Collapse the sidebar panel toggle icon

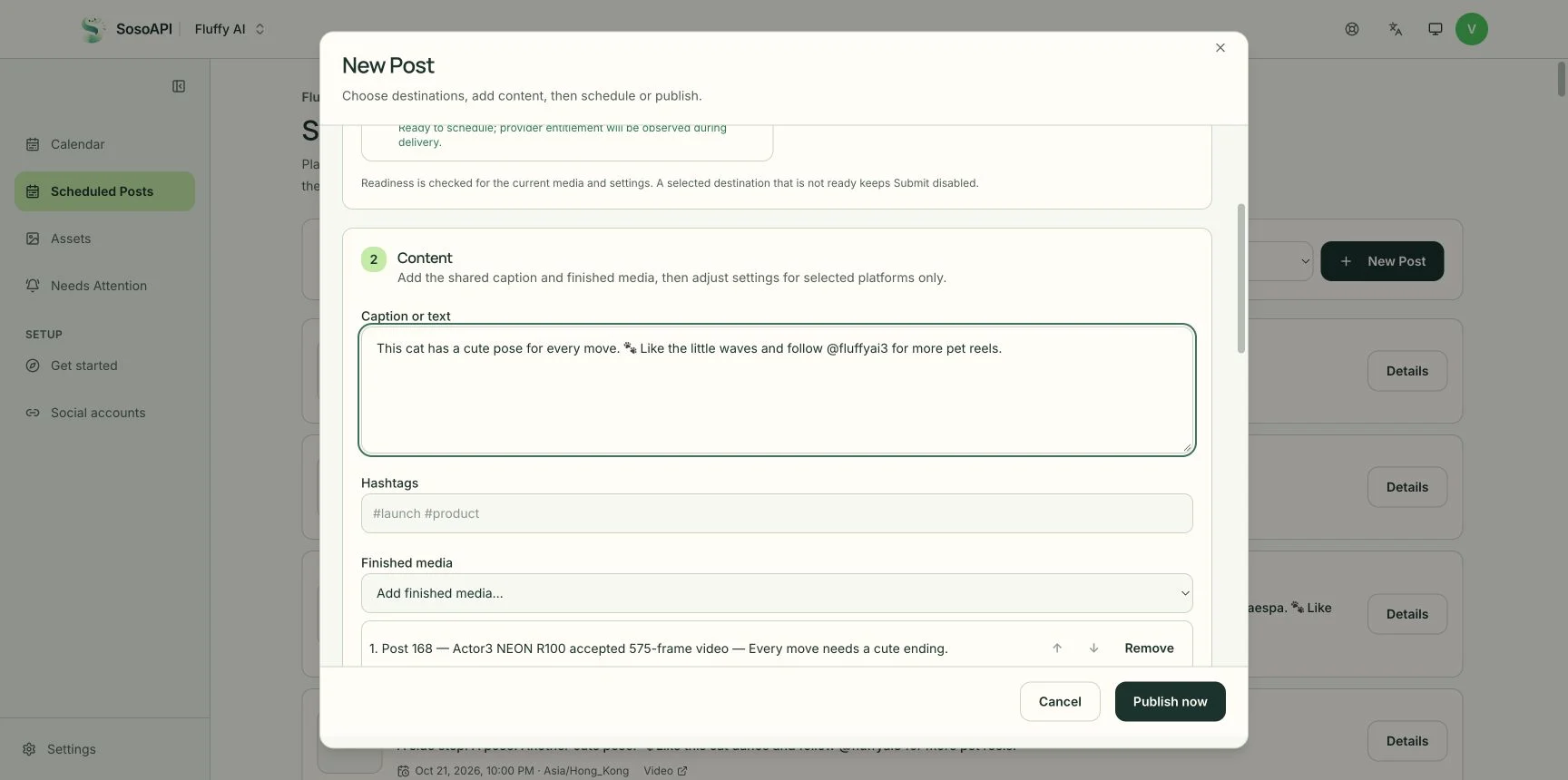pyautogui.click(x=179, y=86)
